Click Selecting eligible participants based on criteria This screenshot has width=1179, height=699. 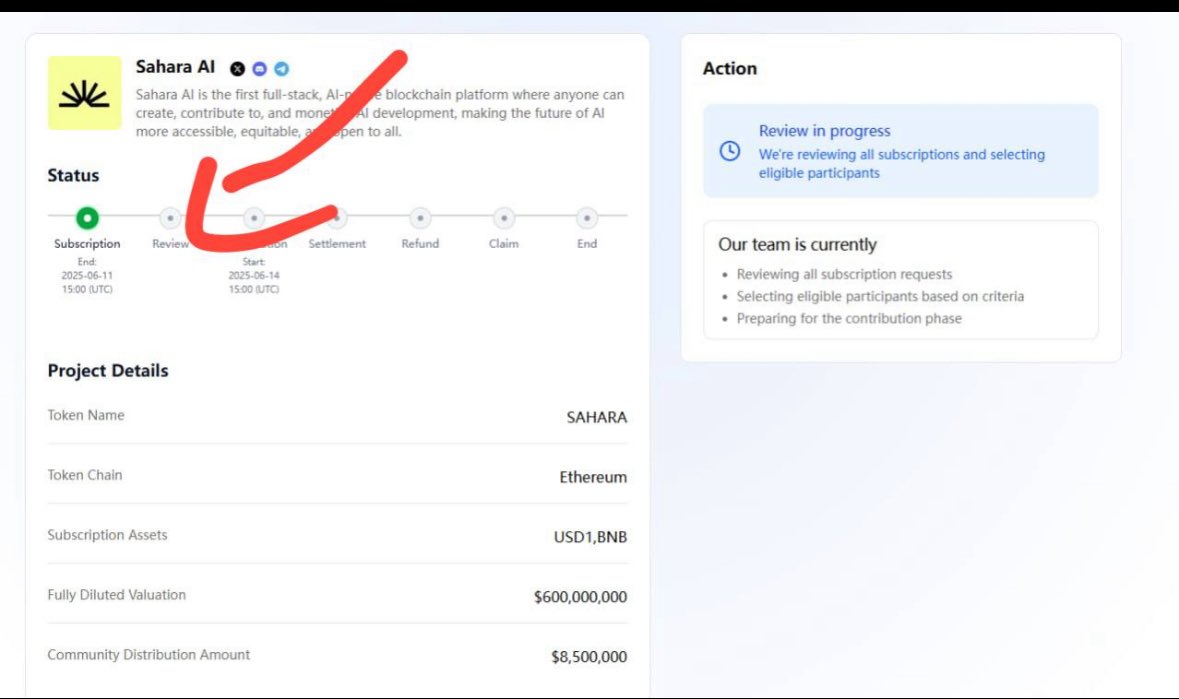(880, 296)
